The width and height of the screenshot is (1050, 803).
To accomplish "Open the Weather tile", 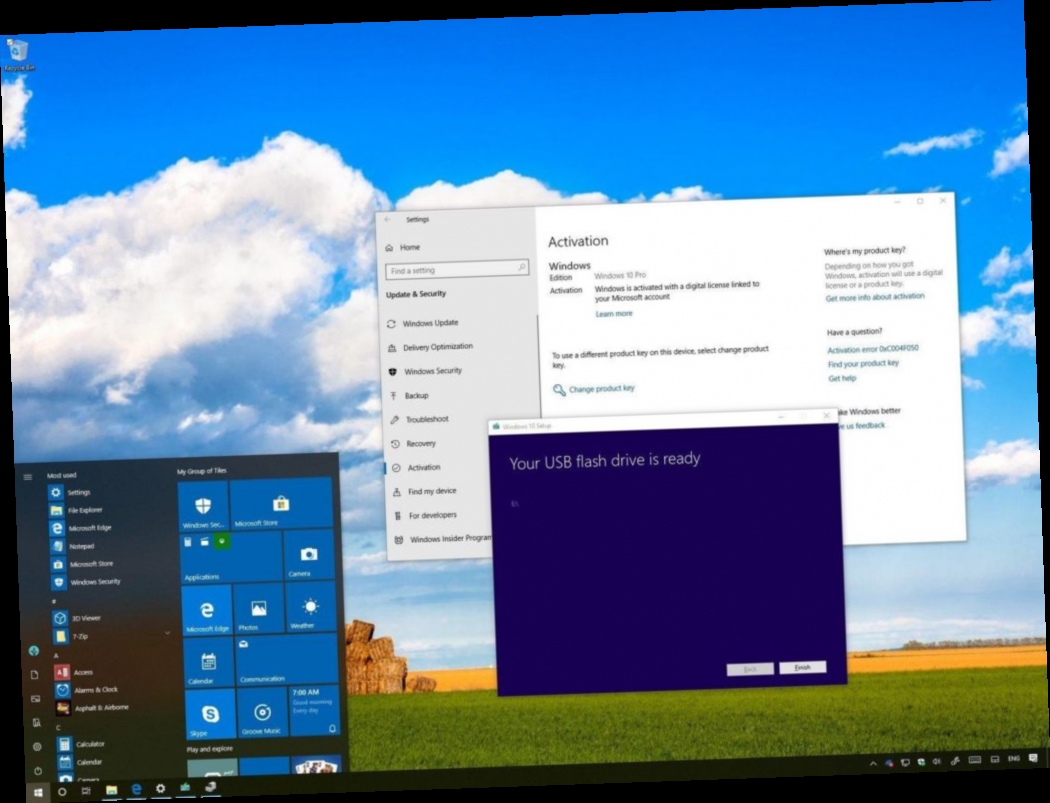I will tap(310, 606).
